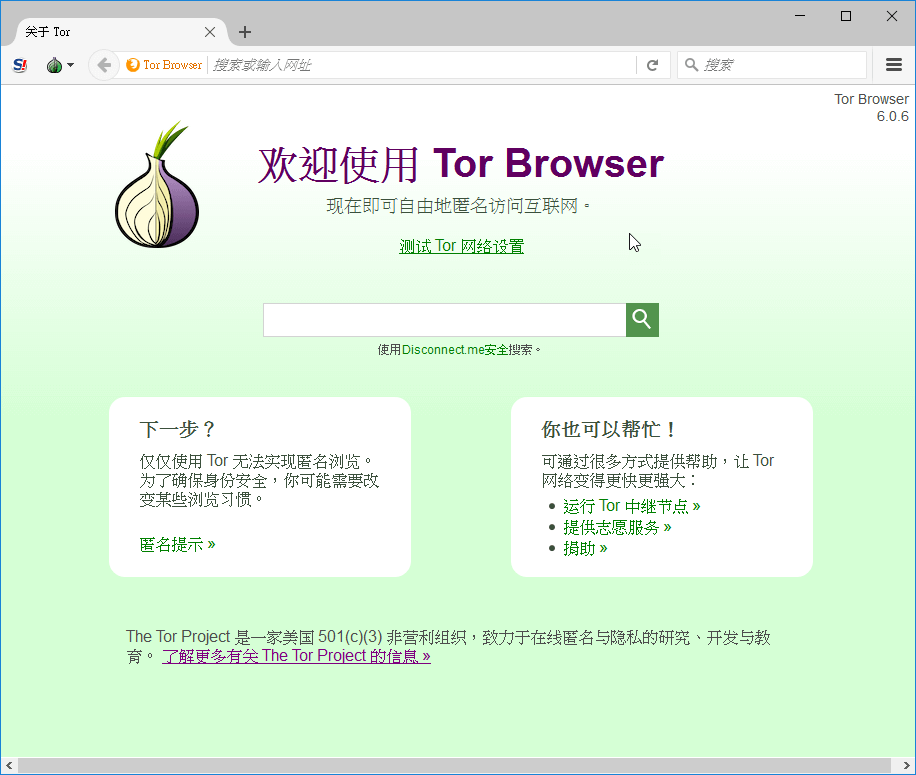Click the back navigation arrow

tap(103, 65)
